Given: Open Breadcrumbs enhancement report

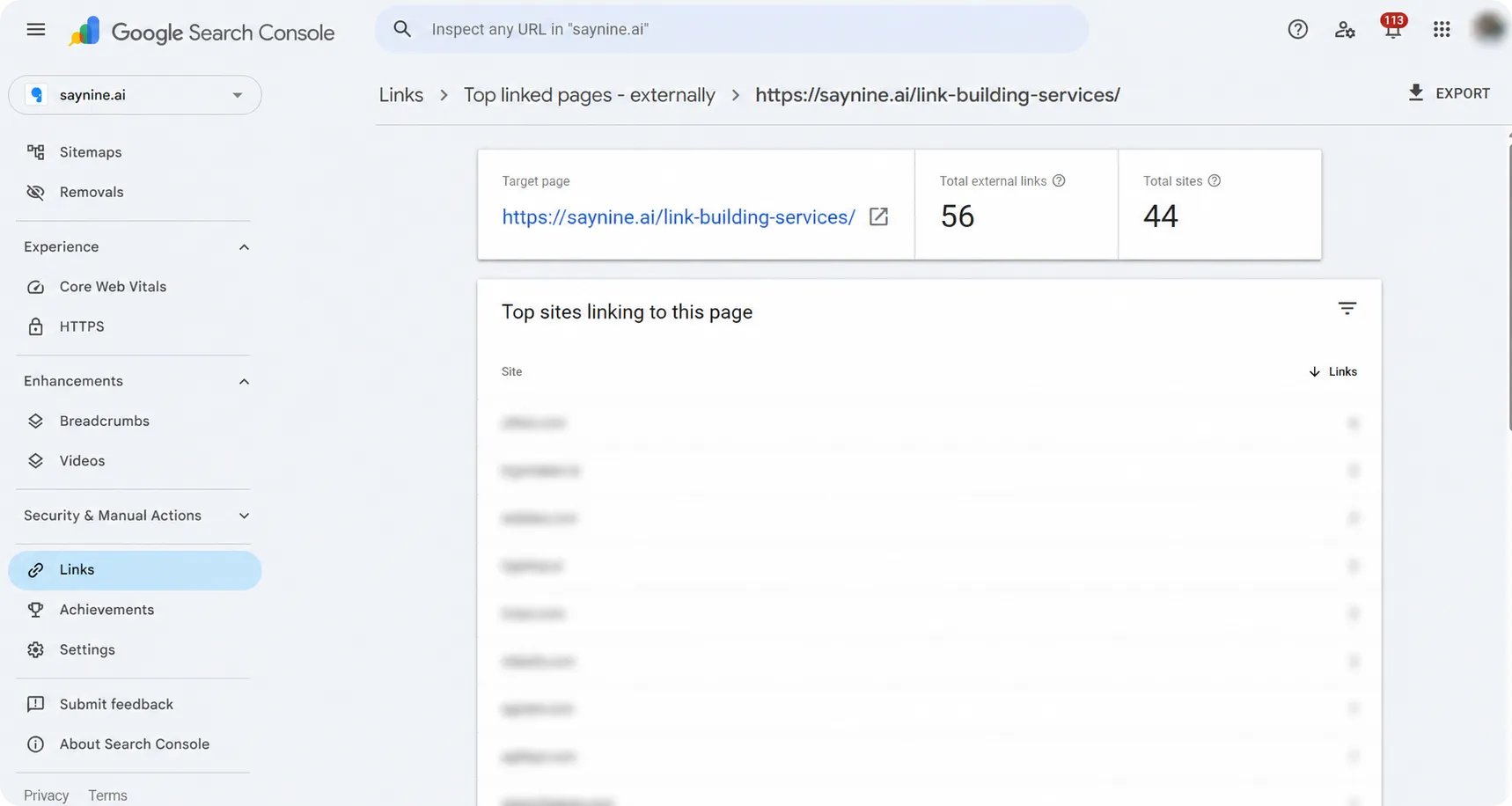Looking at the screenshot, I should tap(105, 421).
